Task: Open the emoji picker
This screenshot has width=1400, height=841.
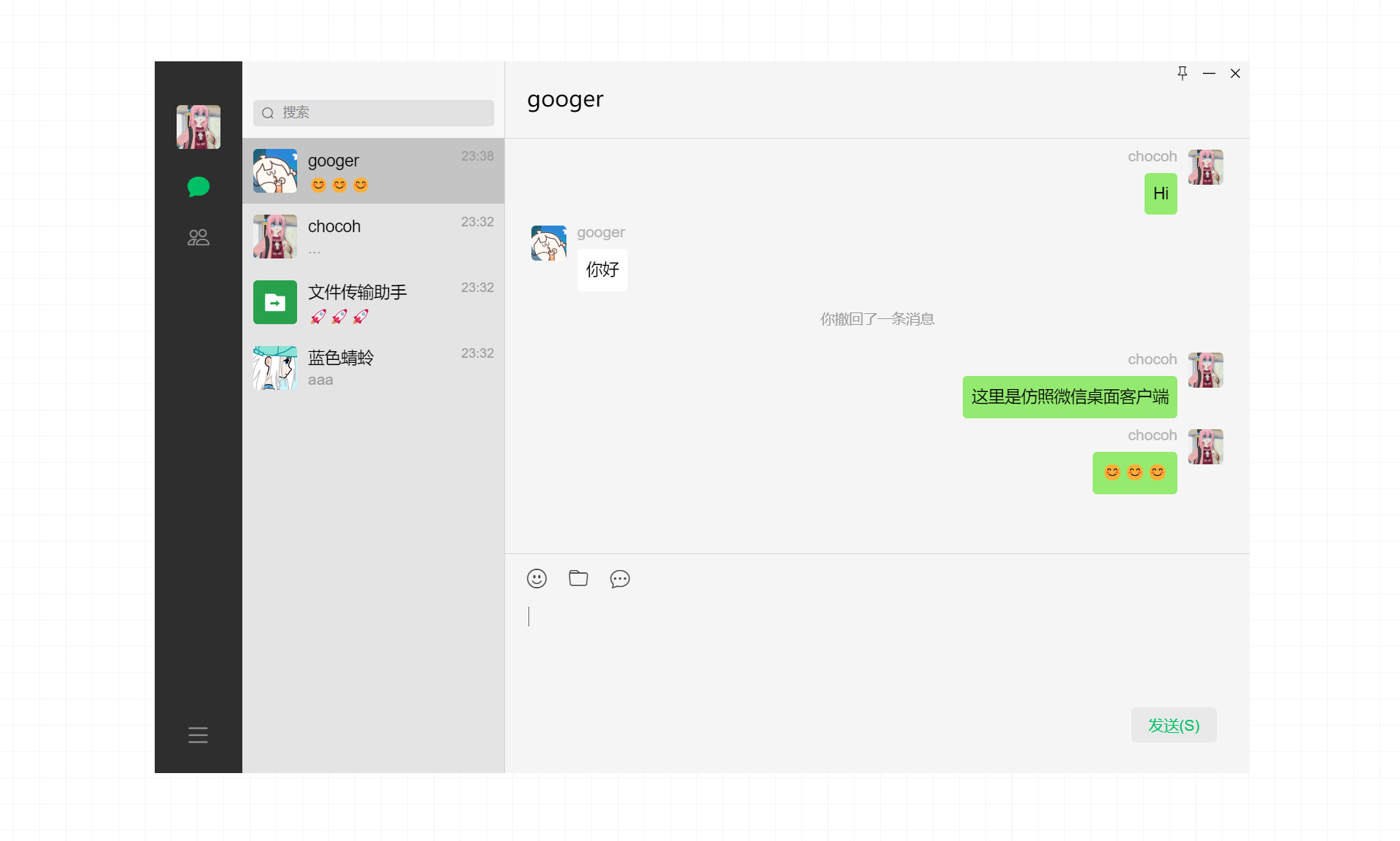Action: 536,579
